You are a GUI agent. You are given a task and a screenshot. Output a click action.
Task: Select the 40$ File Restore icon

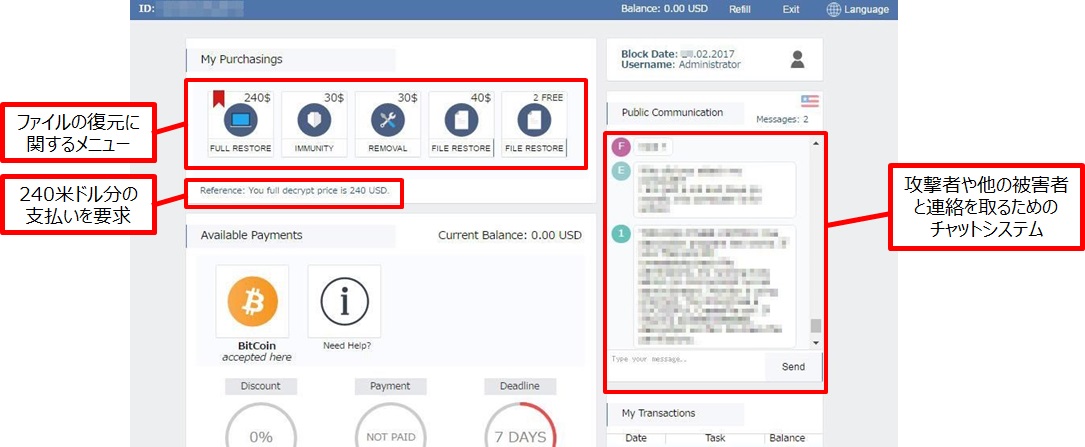click(461, 120)
